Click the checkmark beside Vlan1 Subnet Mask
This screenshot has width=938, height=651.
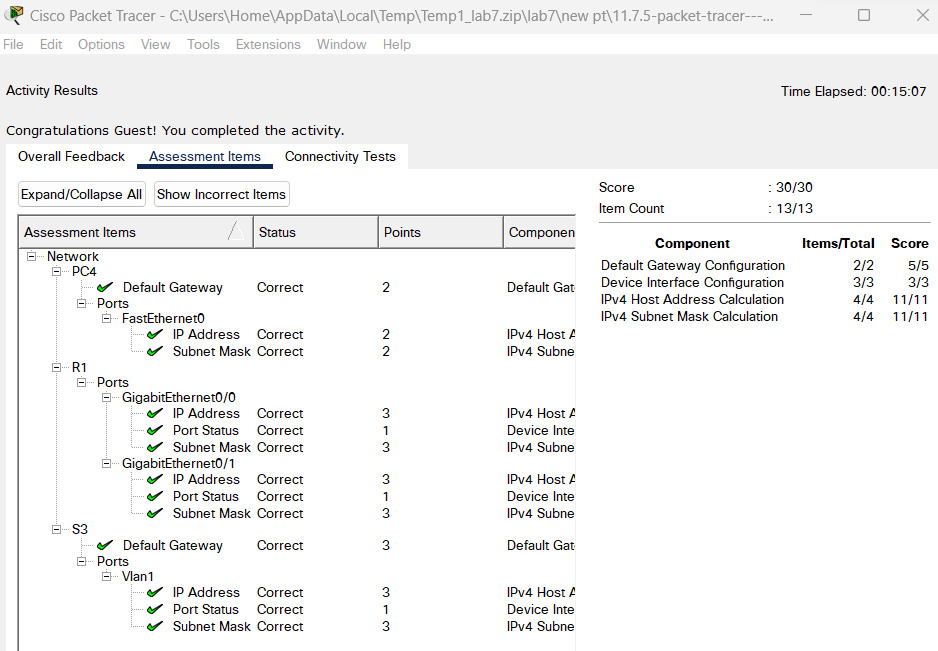point(155,626)
